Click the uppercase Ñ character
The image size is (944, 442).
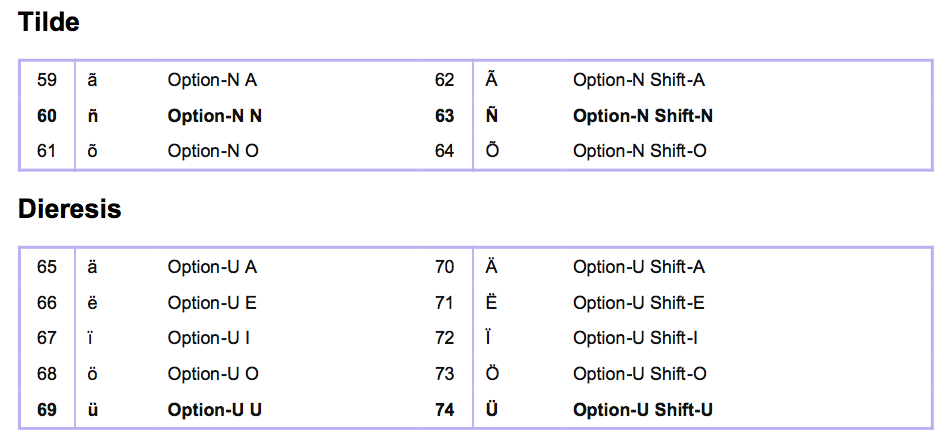tap(492, 116)
